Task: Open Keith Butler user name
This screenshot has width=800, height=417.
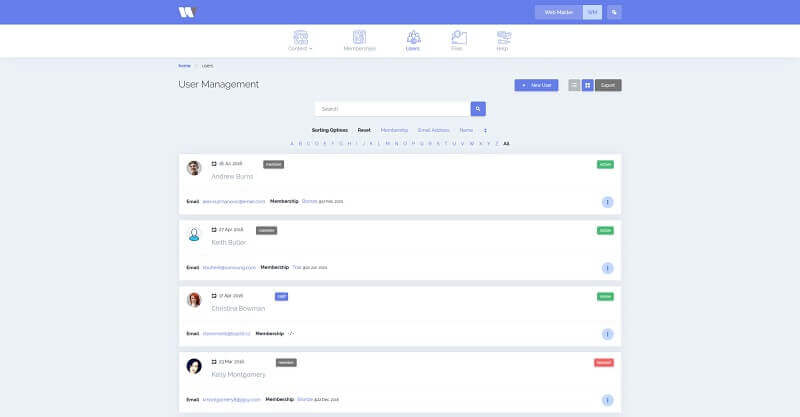Action: click(x=229, y=242)
